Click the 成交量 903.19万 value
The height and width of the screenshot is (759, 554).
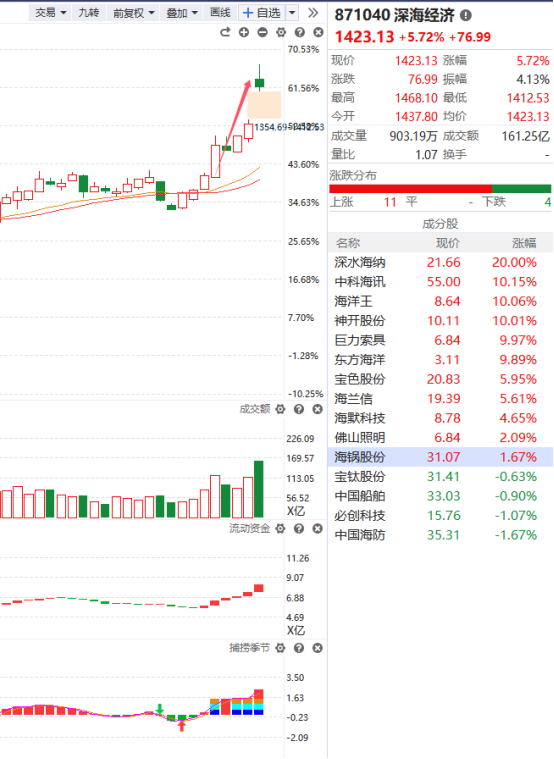414,136
